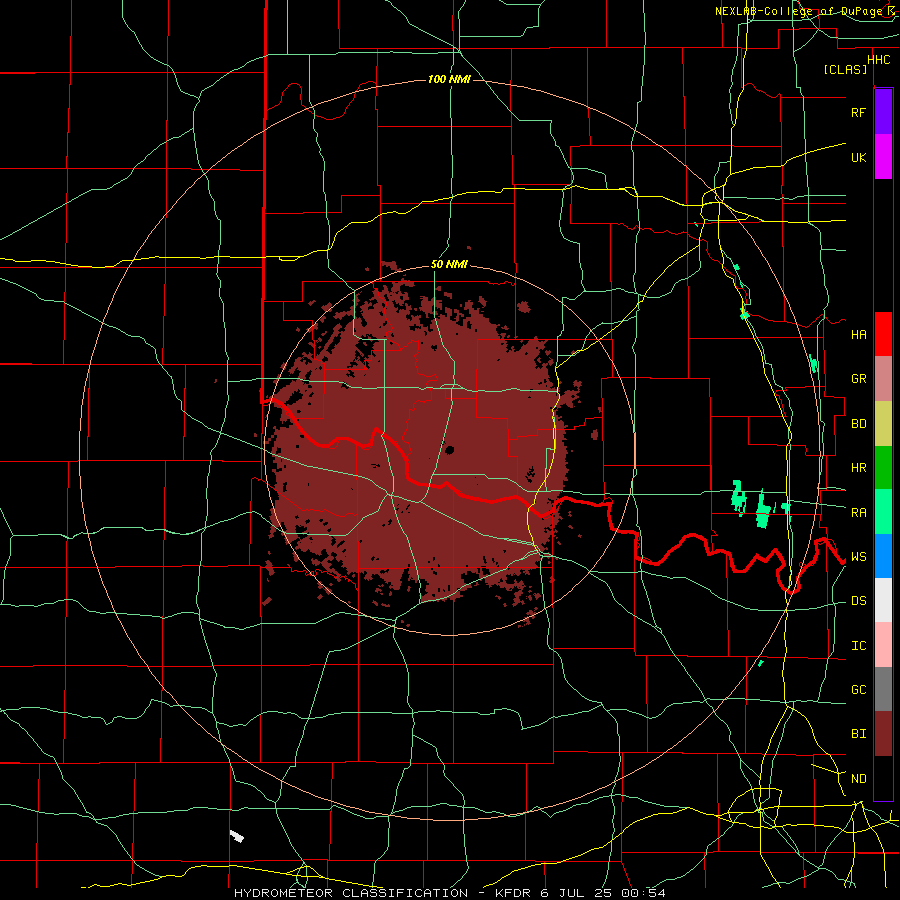The image size is (900, 900).
Task: Click the red HA hail color swatch
Action: (883, 334)
